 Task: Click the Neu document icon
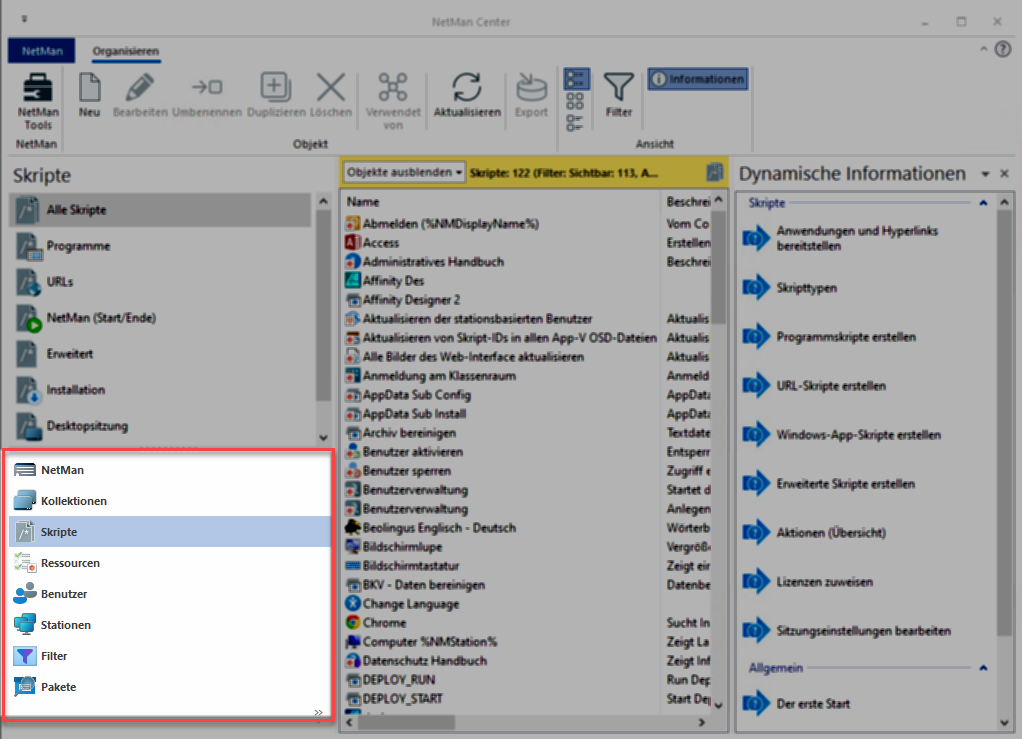click(x=89, y=88)
